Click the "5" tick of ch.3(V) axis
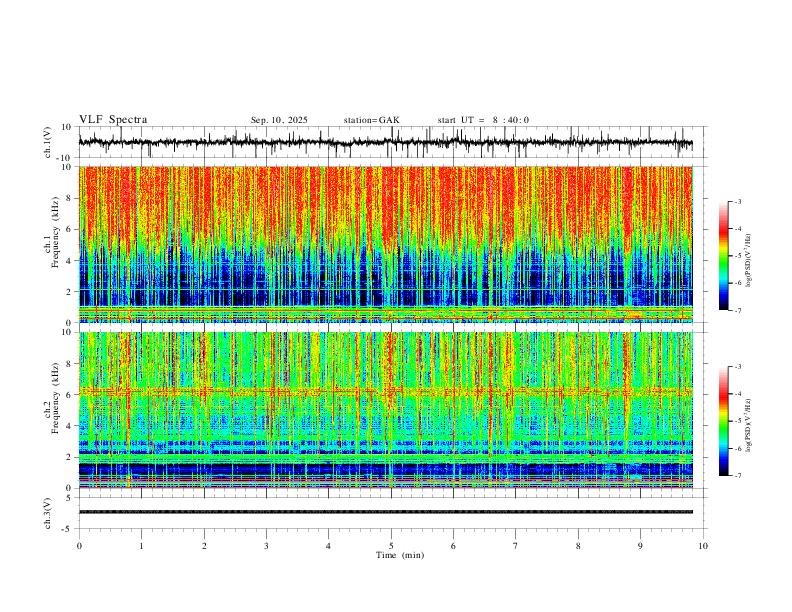The height and width of the screenshot is (612, 792). [70, 498]
